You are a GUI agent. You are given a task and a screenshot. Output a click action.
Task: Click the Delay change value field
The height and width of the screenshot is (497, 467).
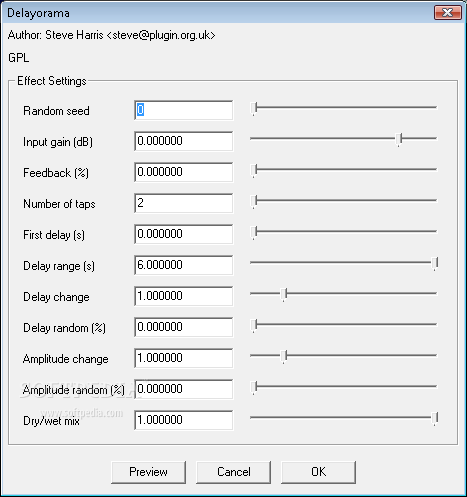coord(184,296)
